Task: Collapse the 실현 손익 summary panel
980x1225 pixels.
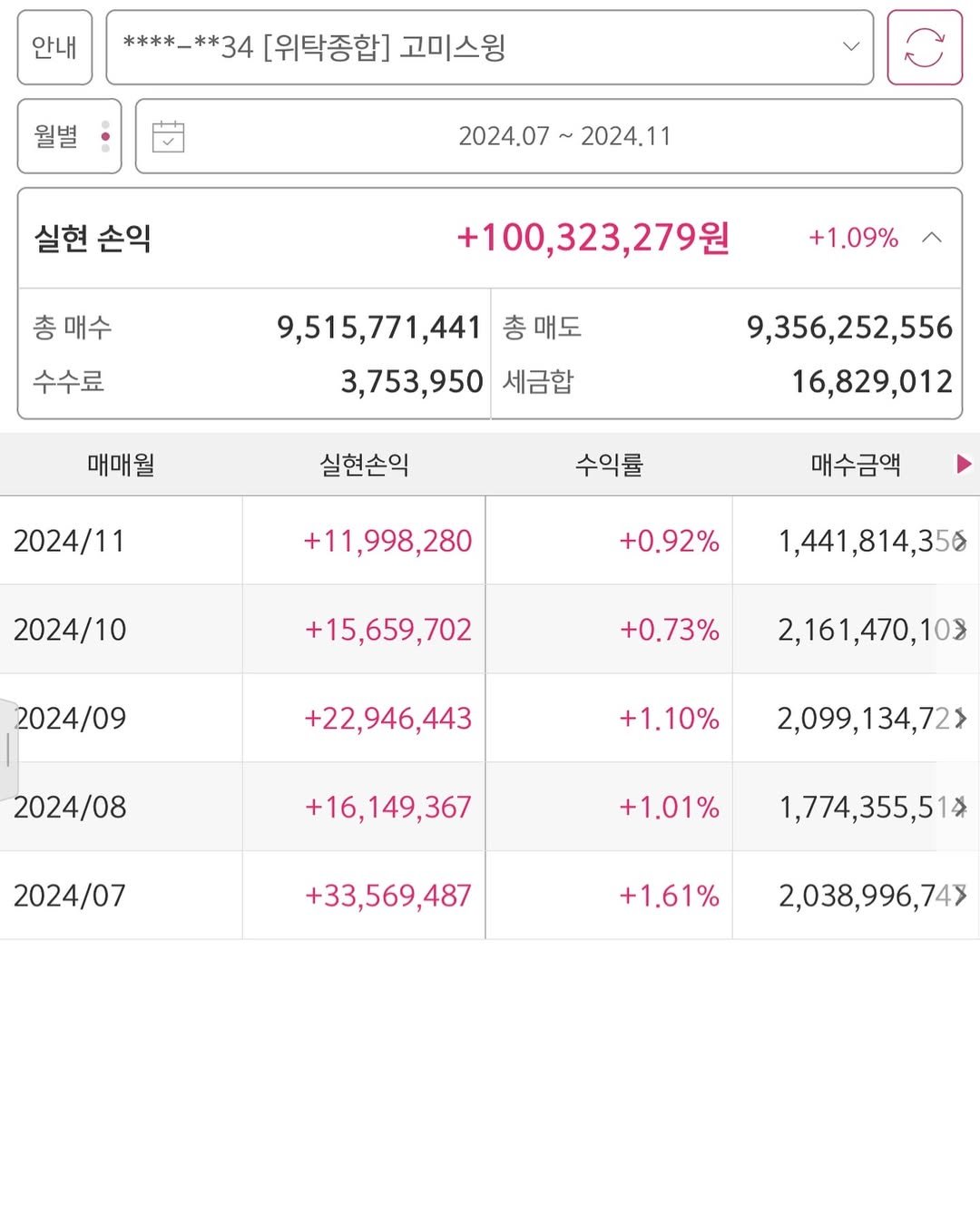Action: (x=932, y=238)
